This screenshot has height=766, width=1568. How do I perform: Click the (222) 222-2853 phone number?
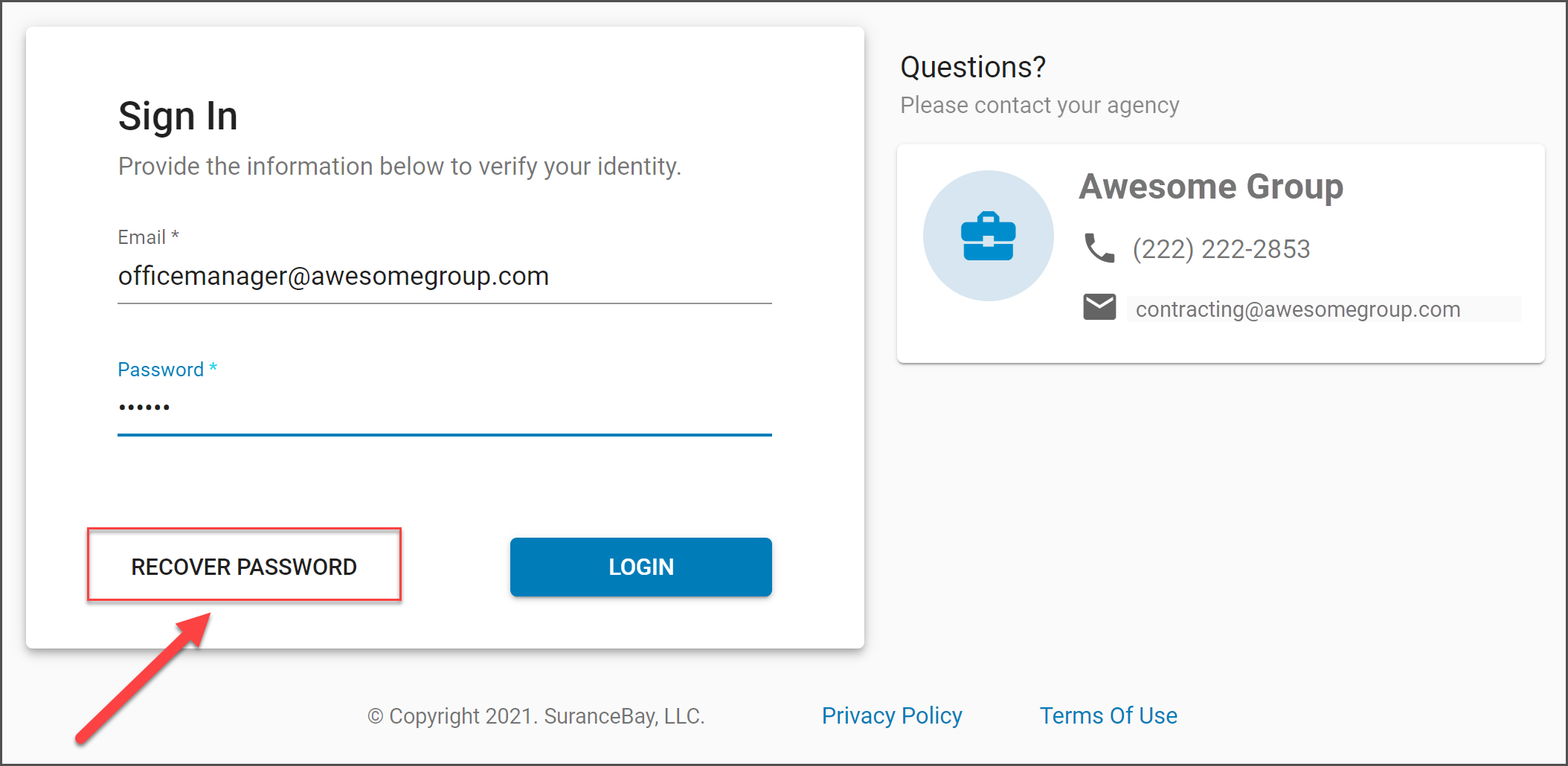1221,249
